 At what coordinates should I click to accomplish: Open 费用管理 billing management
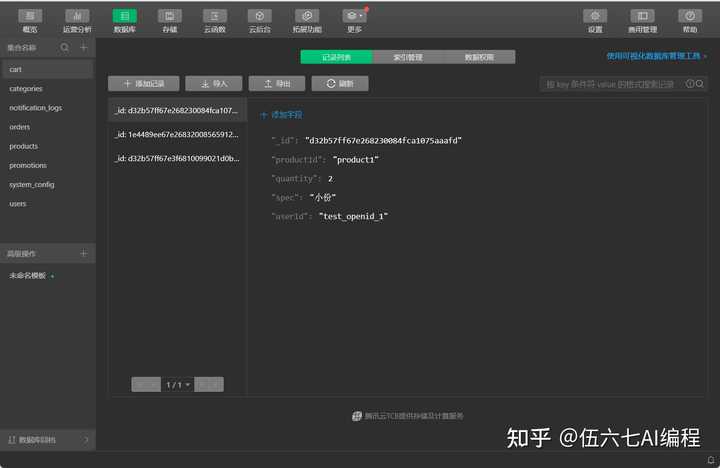tap(642, 19)
